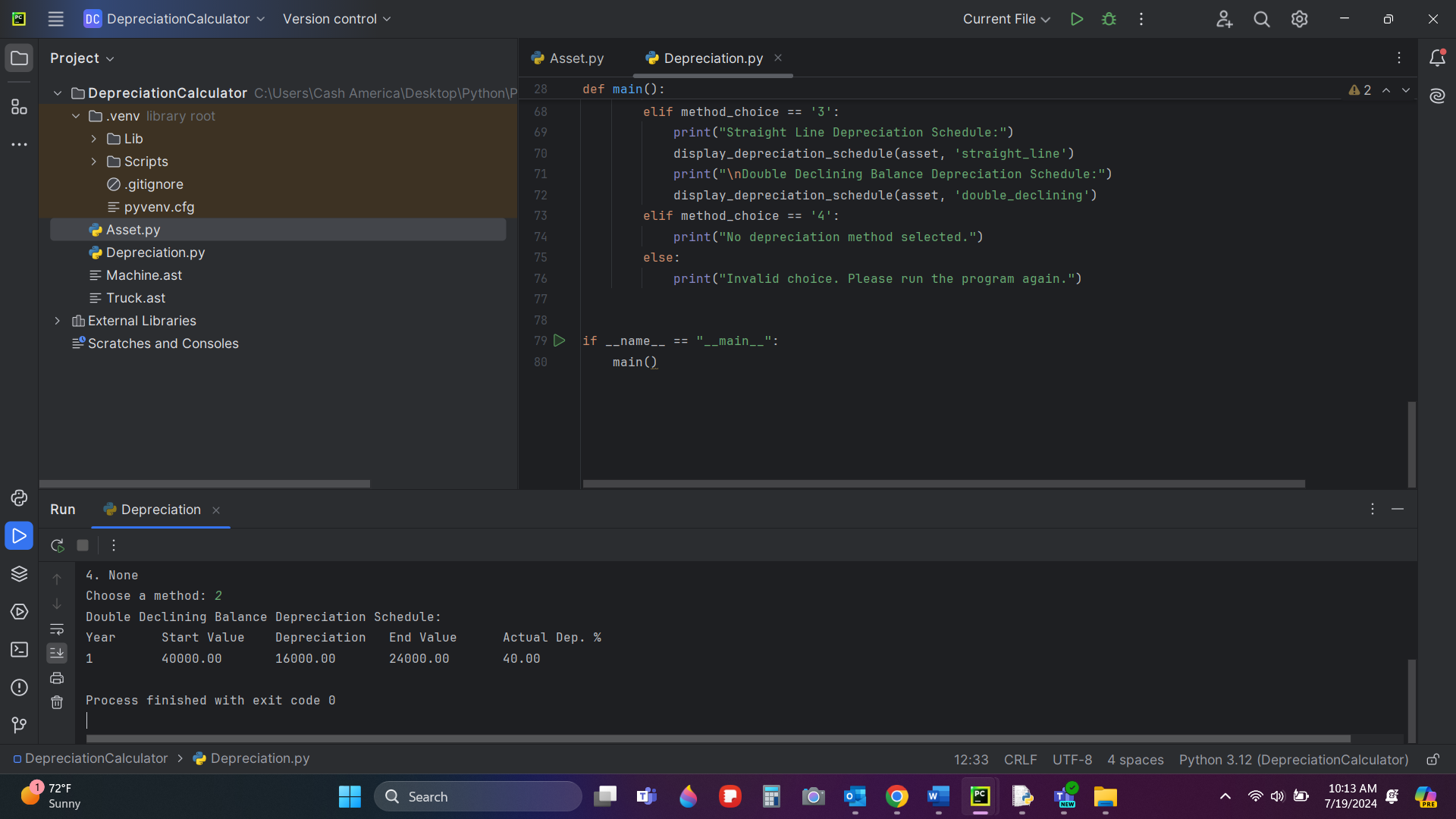Viewport: 1456px width, 819px height.
Task: Click the editor horizontal scrollbar
Action: point(943,483)
